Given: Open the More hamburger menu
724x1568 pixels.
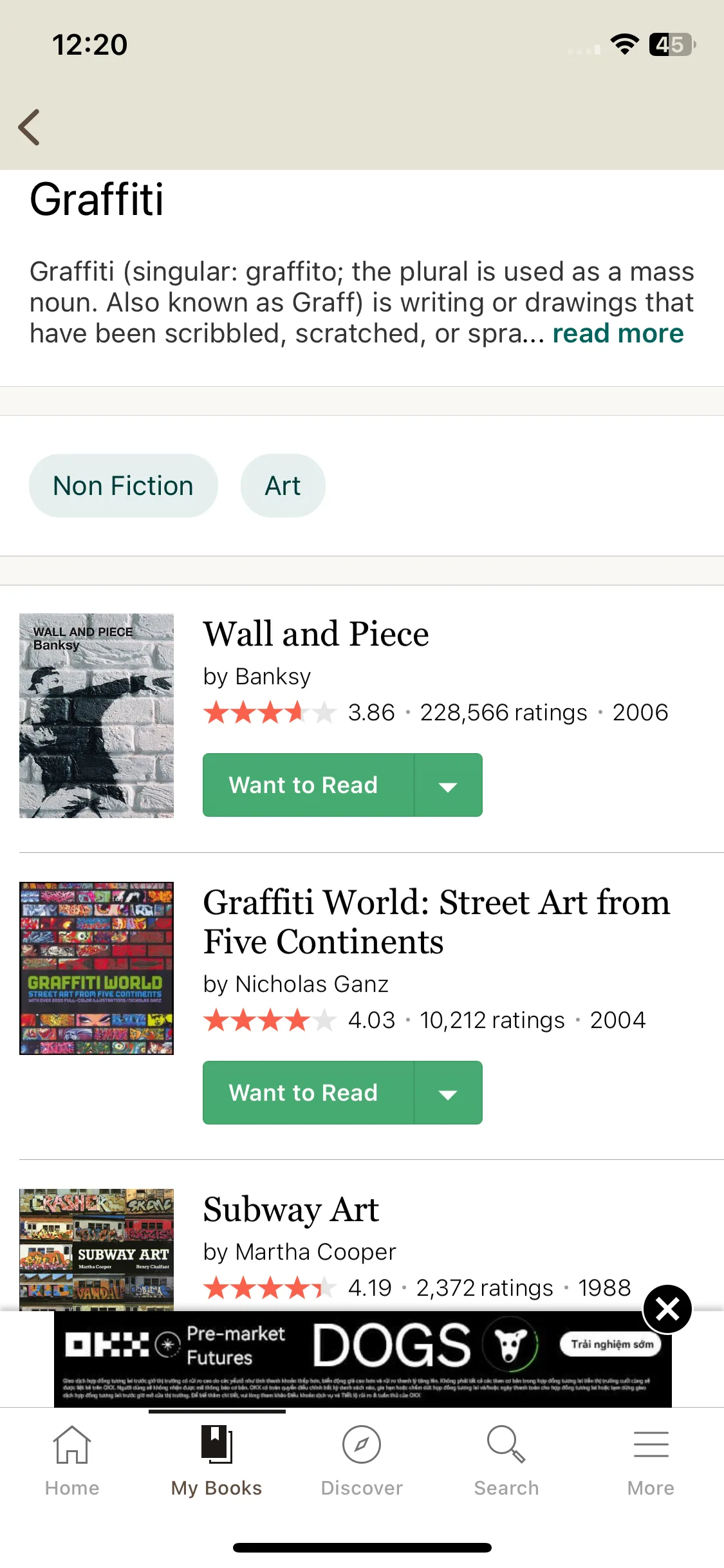Looking at the screenshot, I should tap(651, 1444).
